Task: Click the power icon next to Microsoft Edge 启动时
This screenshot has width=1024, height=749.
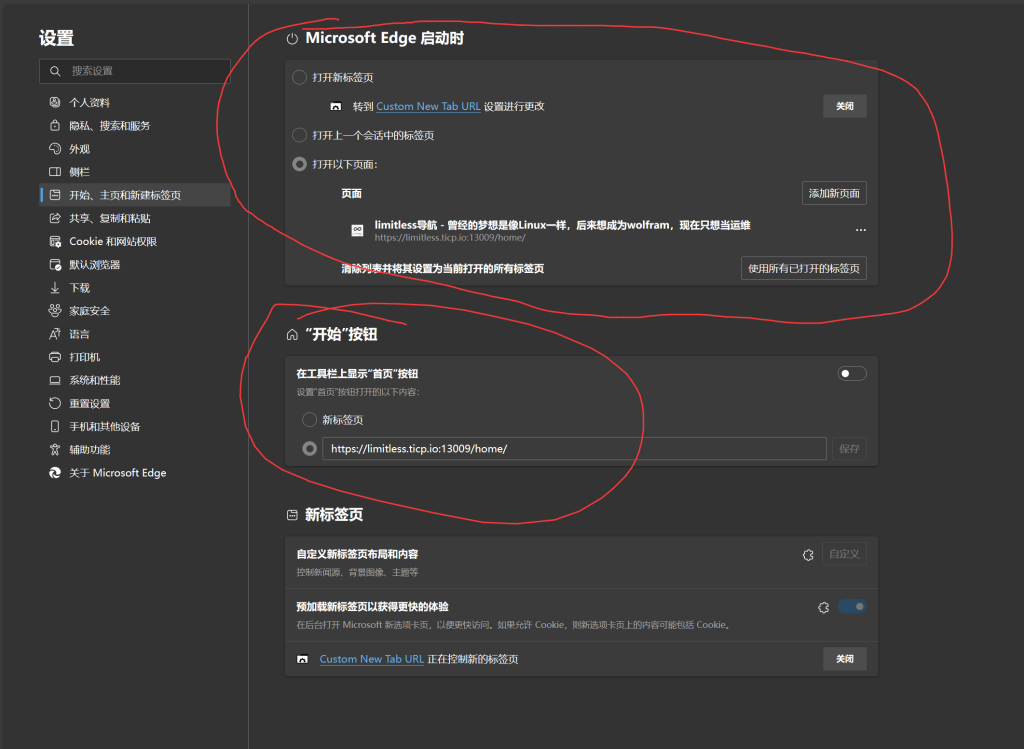Action: 292,39
